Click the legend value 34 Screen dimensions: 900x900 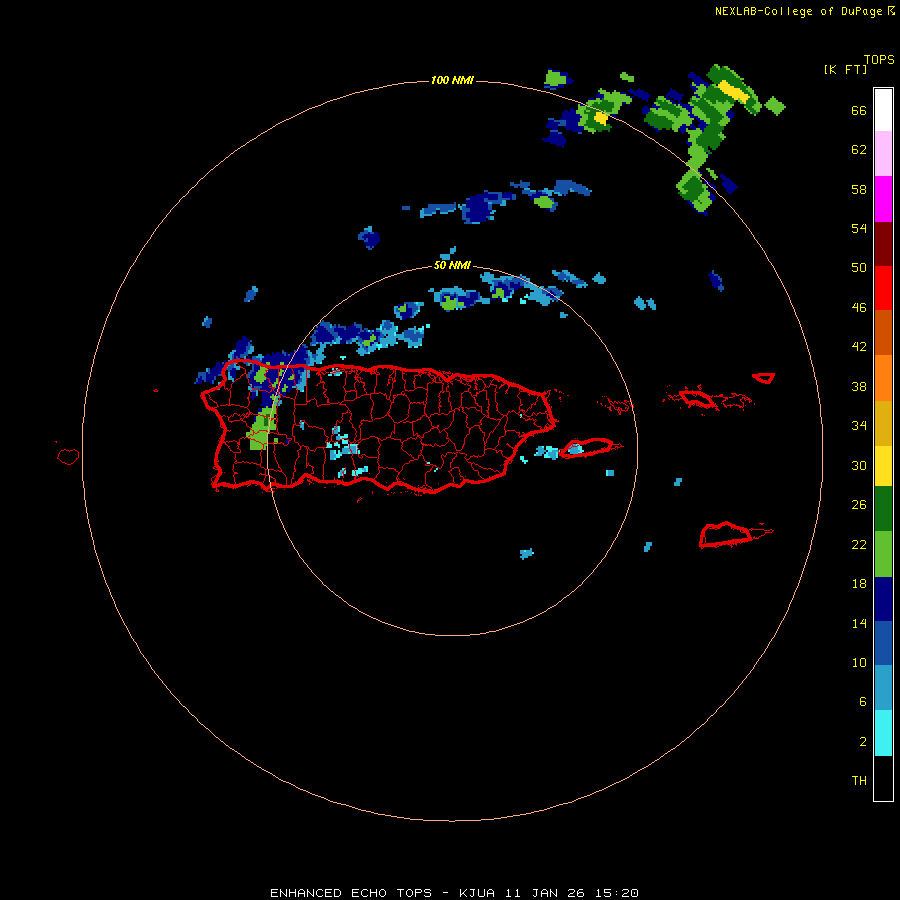859,426
